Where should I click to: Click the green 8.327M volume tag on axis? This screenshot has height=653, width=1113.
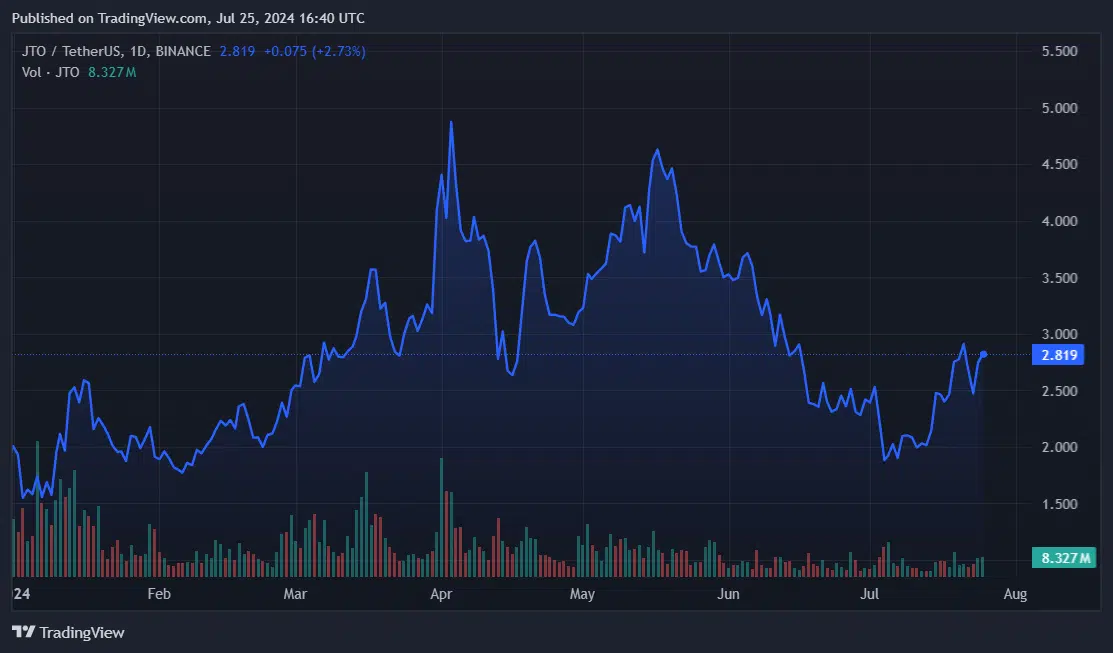[1066, 558]
